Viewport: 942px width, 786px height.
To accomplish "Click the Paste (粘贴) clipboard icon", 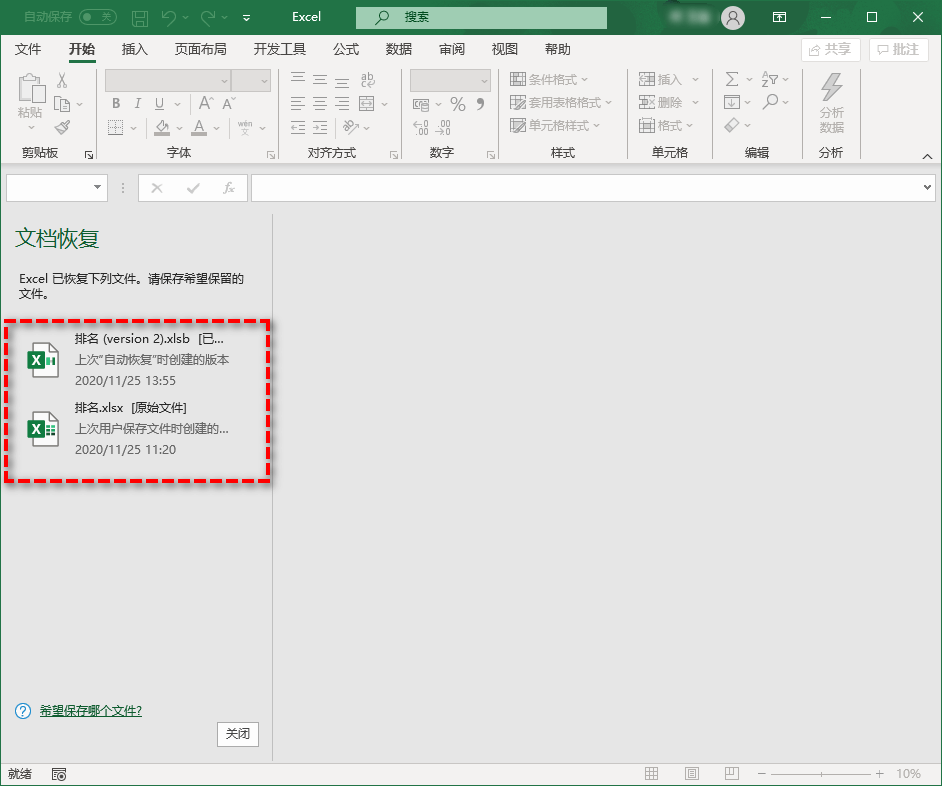I will (31, 96).
